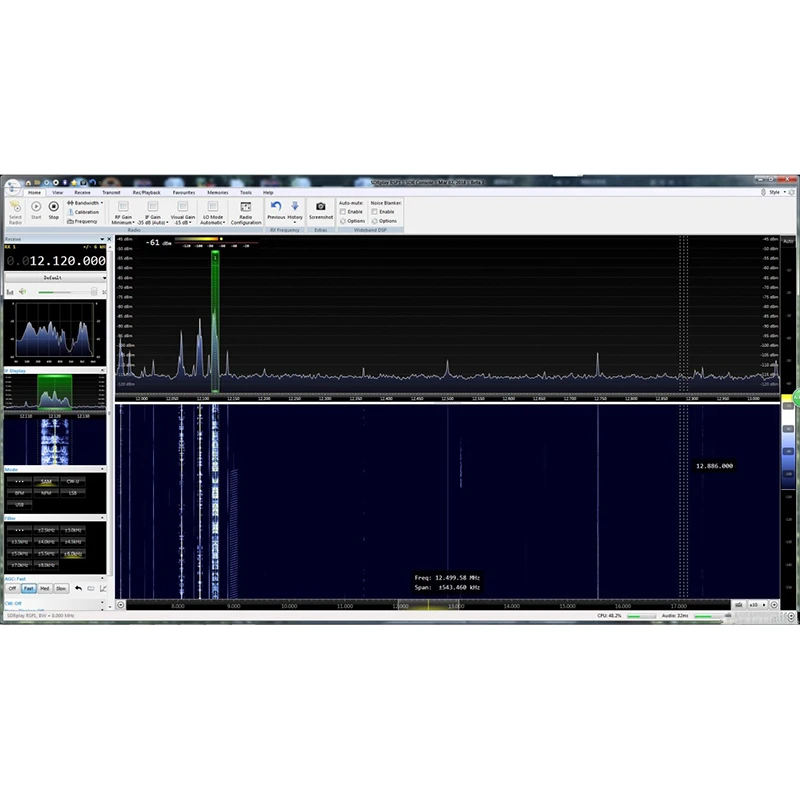Stop the radio with Stop icon

tap(54, 210)
